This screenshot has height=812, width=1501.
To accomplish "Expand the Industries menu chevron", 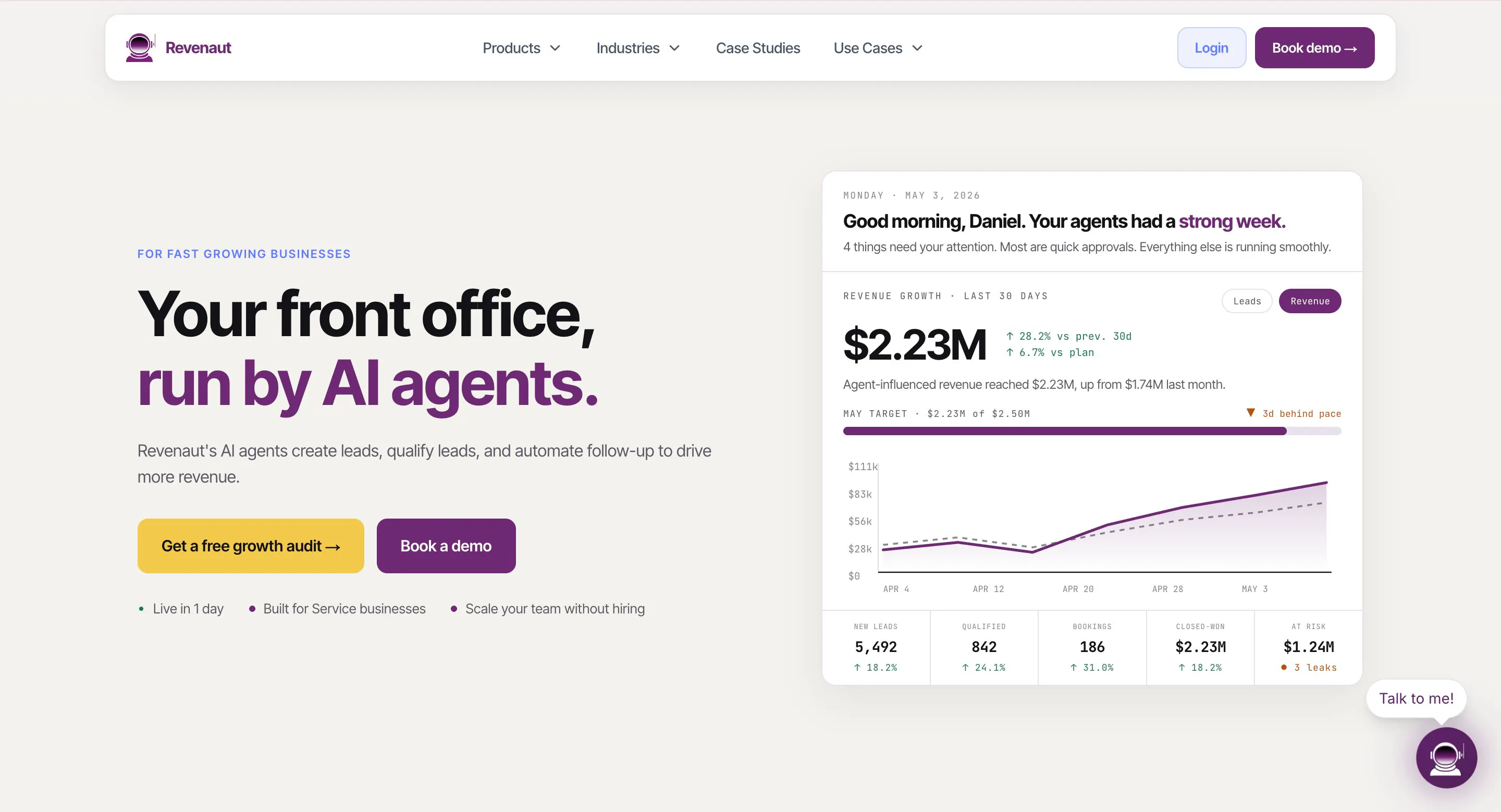I will coord(674,48).
